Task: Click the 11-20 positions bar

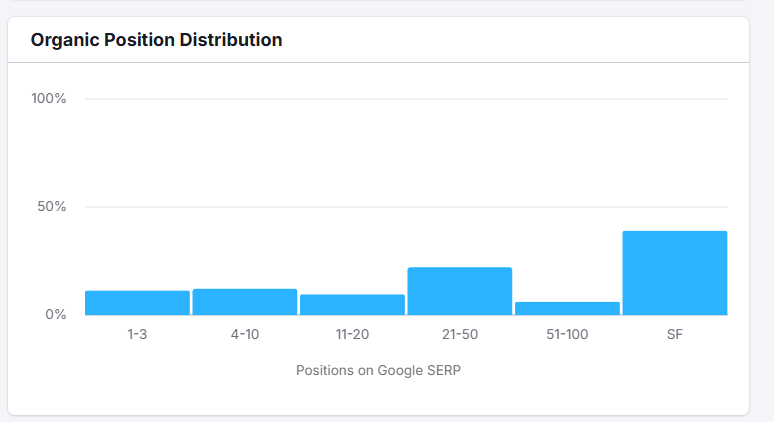Action: (x=352, y=305)
